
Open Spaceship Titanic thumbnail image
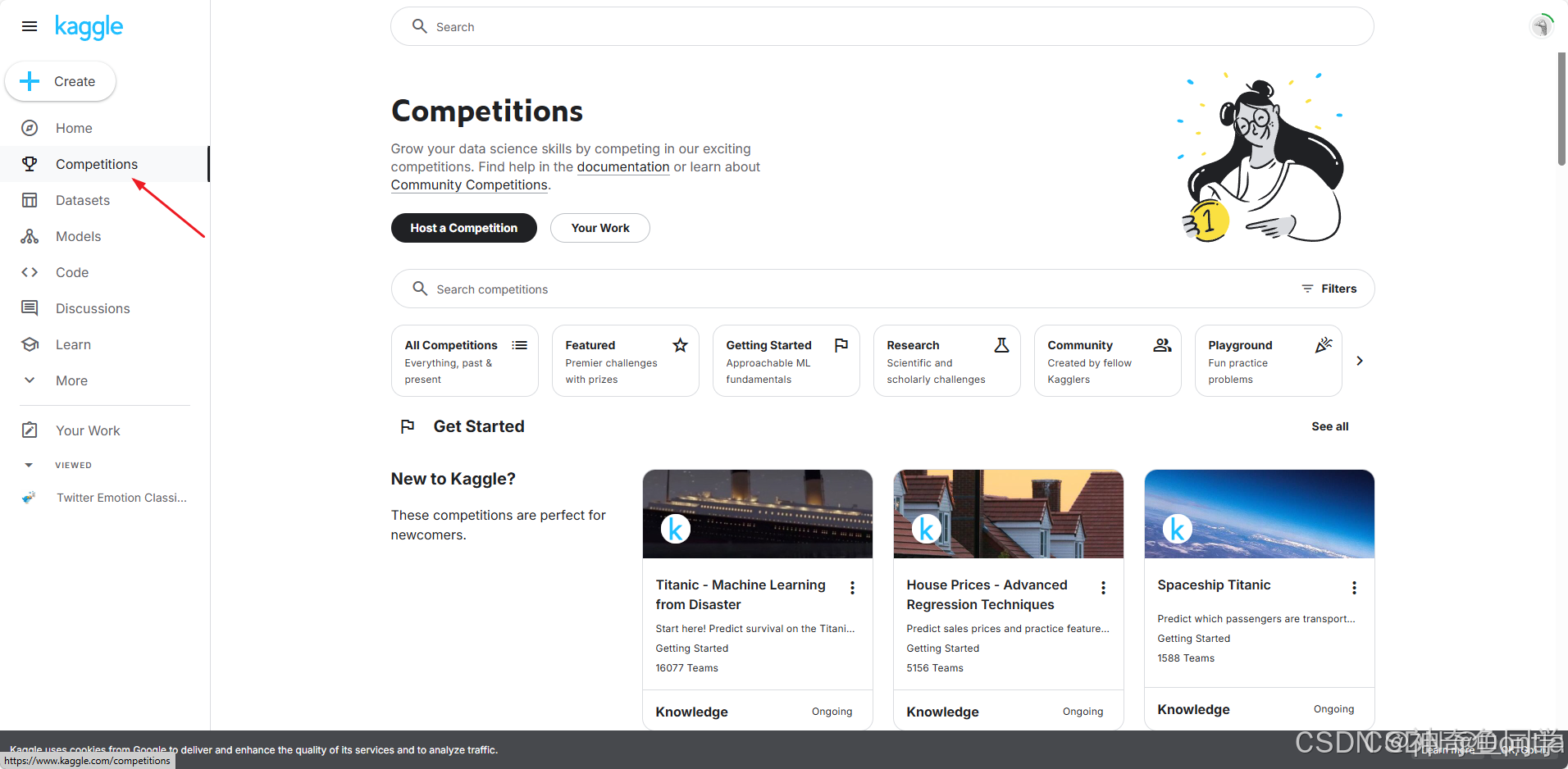pyautogui.click(x=1260, y=514)
